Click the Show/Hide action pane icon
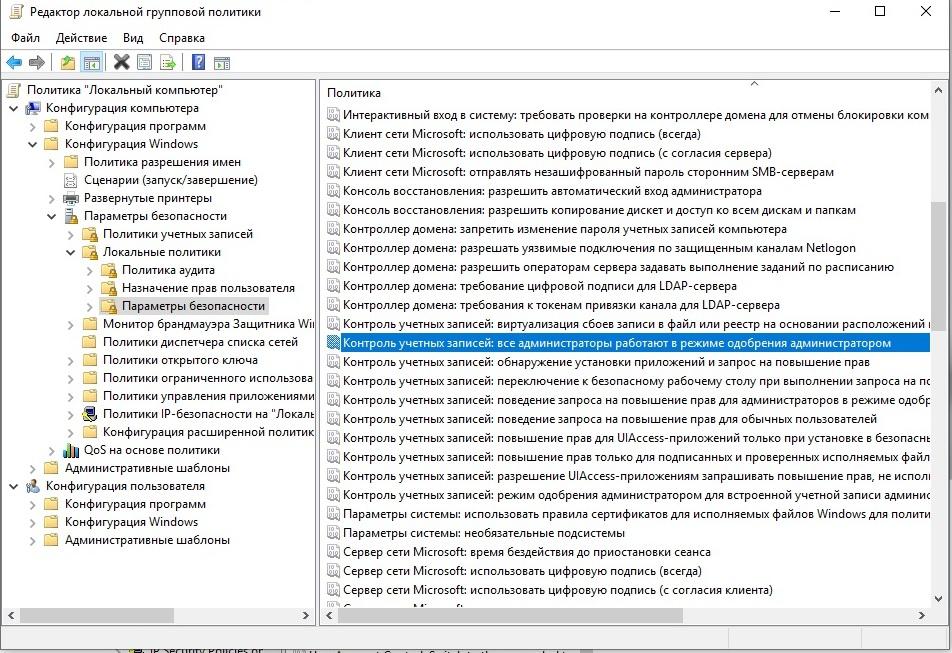952x653 pixels. coord(222,63)
